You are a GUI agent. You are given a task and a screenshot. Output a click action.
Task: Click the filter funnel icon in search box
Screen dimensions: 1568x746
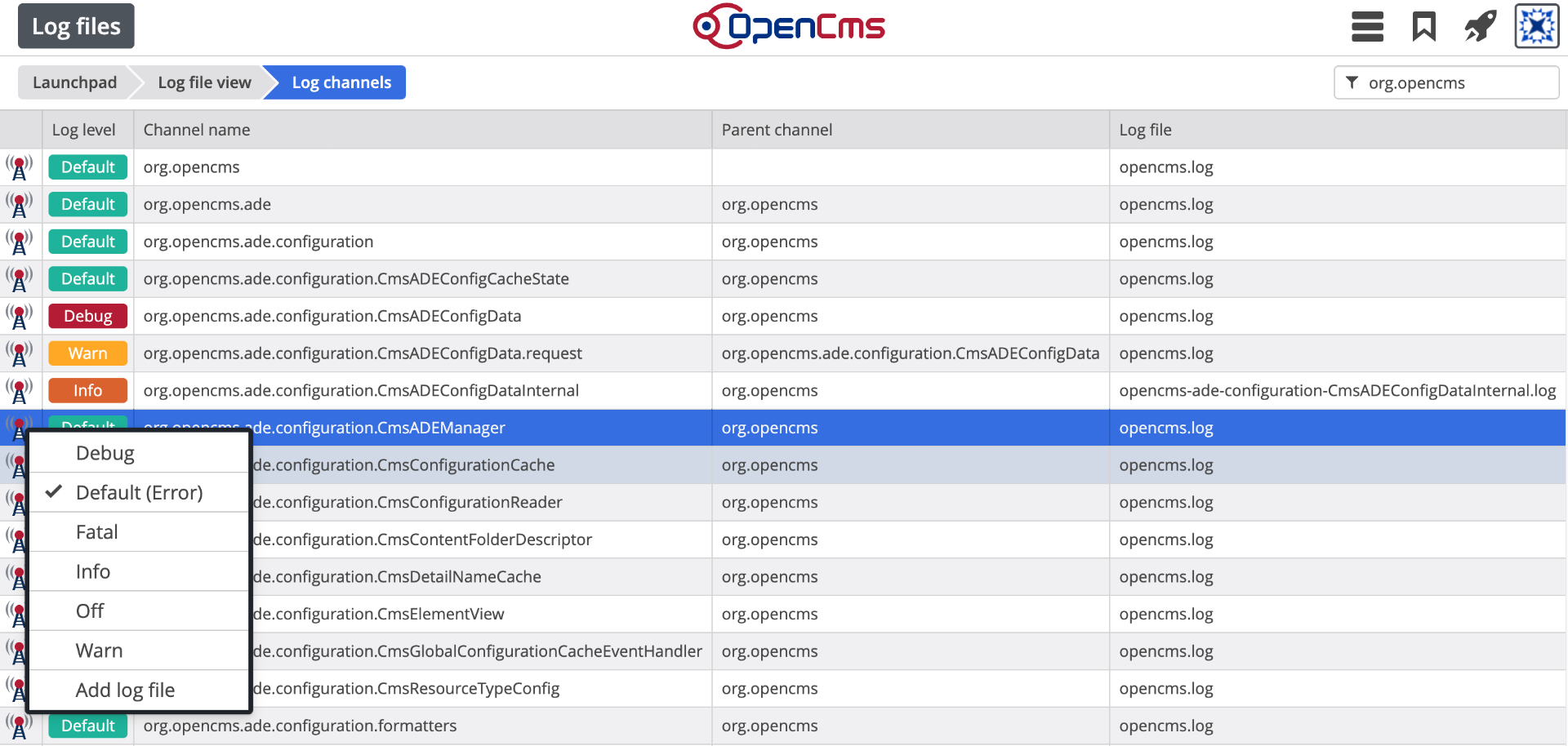[x=1352, y=82]
